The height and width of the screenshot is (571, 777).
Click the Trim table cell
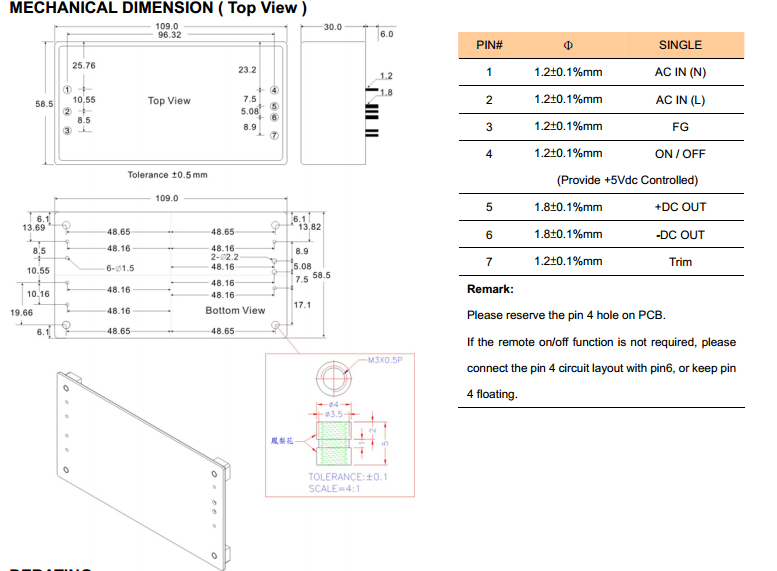680,262
